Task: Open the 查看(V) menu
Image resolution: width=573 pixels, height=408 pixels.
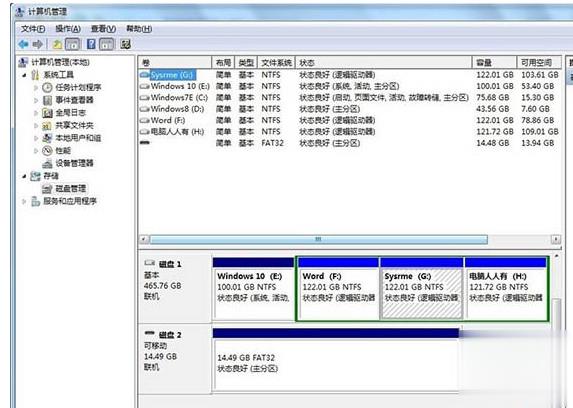Action: [x=103, y=29]
